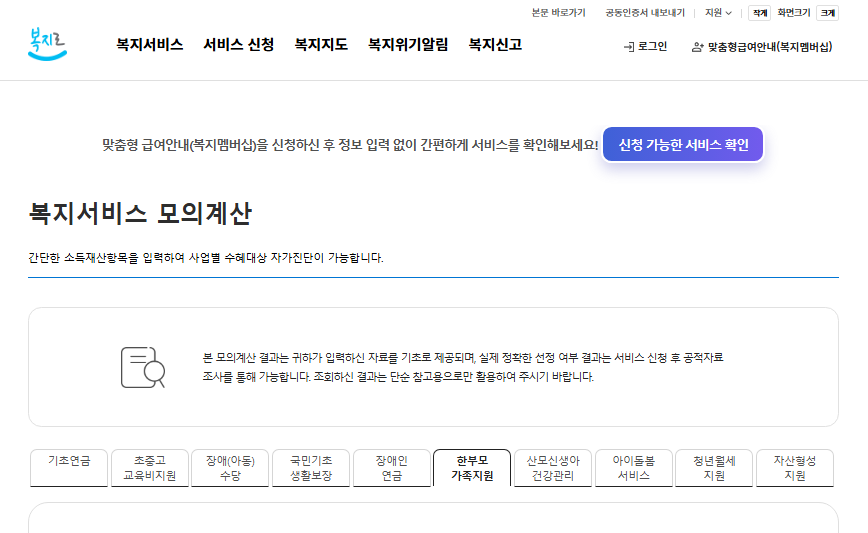Increase screen size with 크게 button
Image resolution: width=868 pixels, height=533 pixels.
tap(828, 13)
